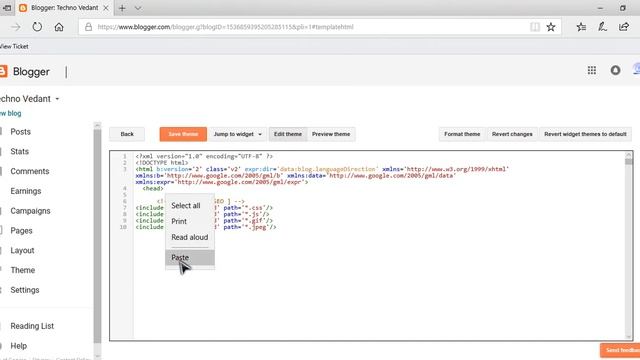Open Posts in the sidebar
Screen dimensions: 640x360
(x=20, y=132)
